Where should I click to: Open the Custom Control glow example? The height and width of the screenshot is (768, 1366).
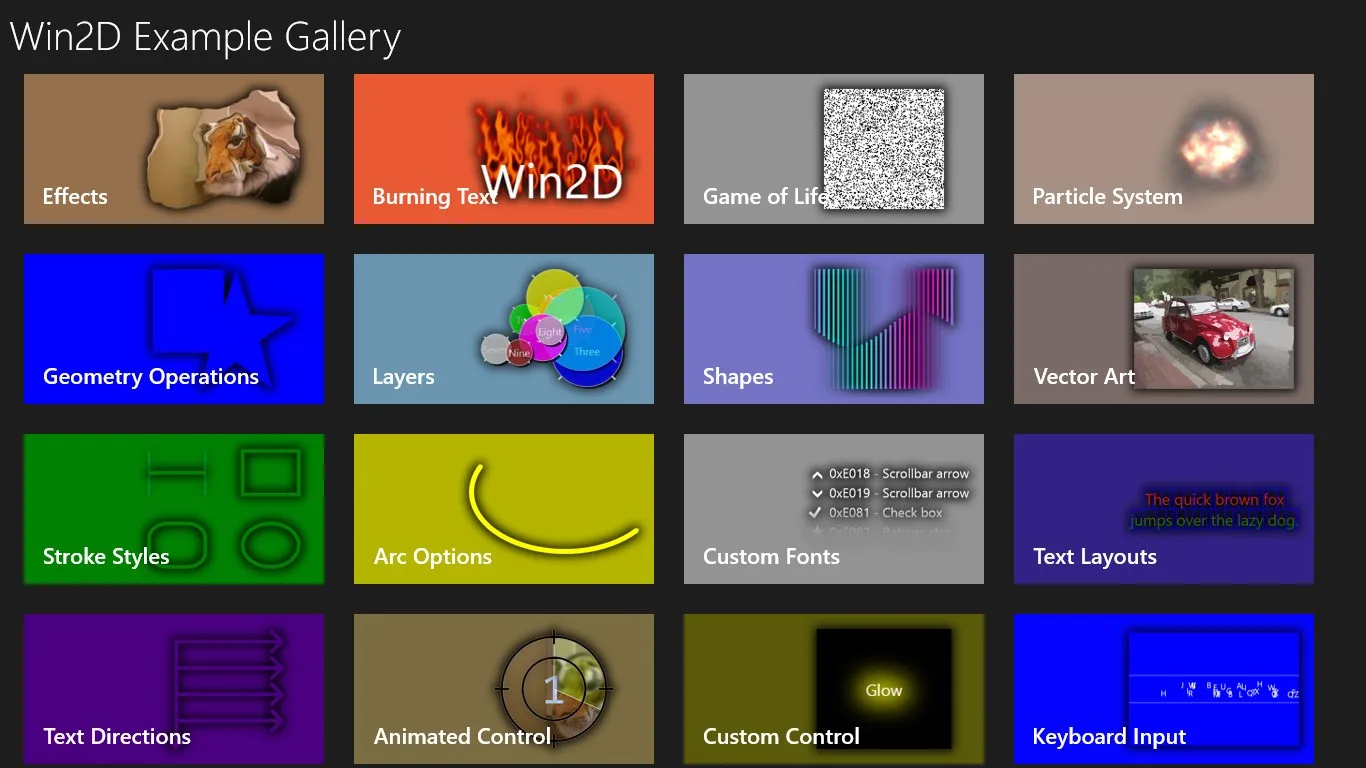tap(834, 689)
